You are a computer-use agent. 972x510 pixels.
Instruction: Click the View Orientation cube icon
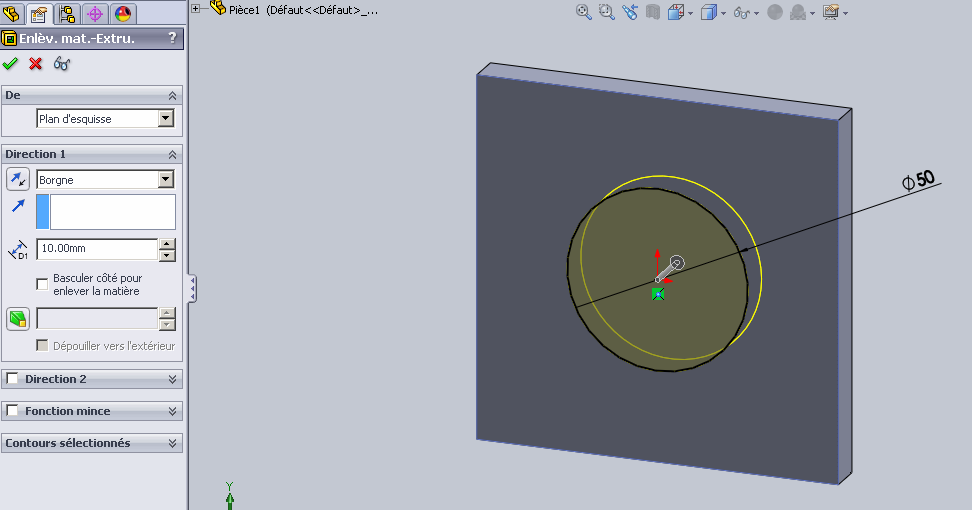point(675,12)
